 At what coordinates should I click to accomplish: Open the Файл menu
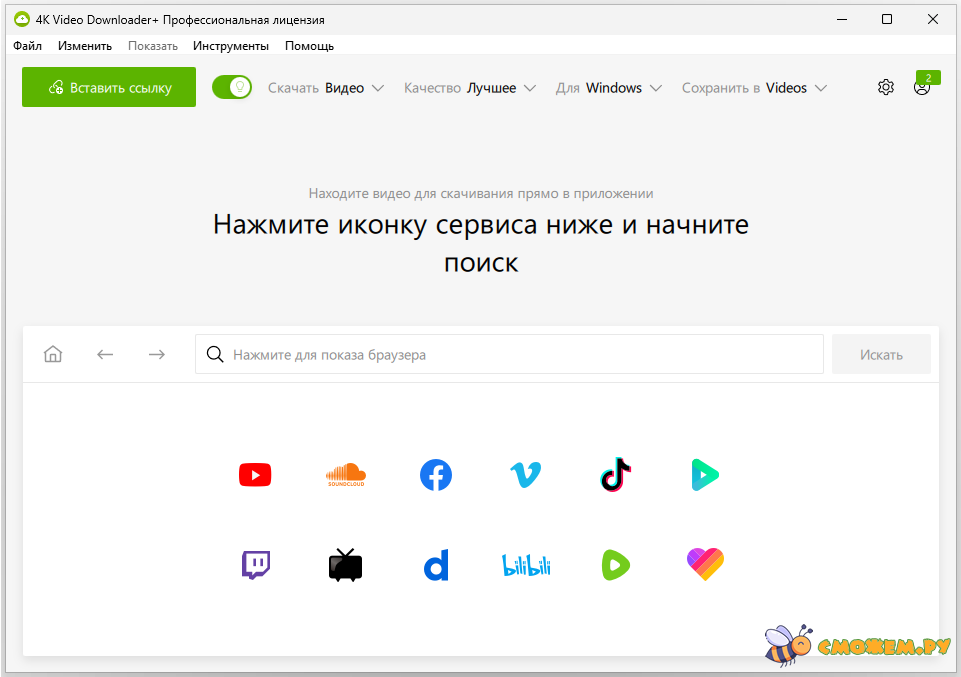coord(28,46)
